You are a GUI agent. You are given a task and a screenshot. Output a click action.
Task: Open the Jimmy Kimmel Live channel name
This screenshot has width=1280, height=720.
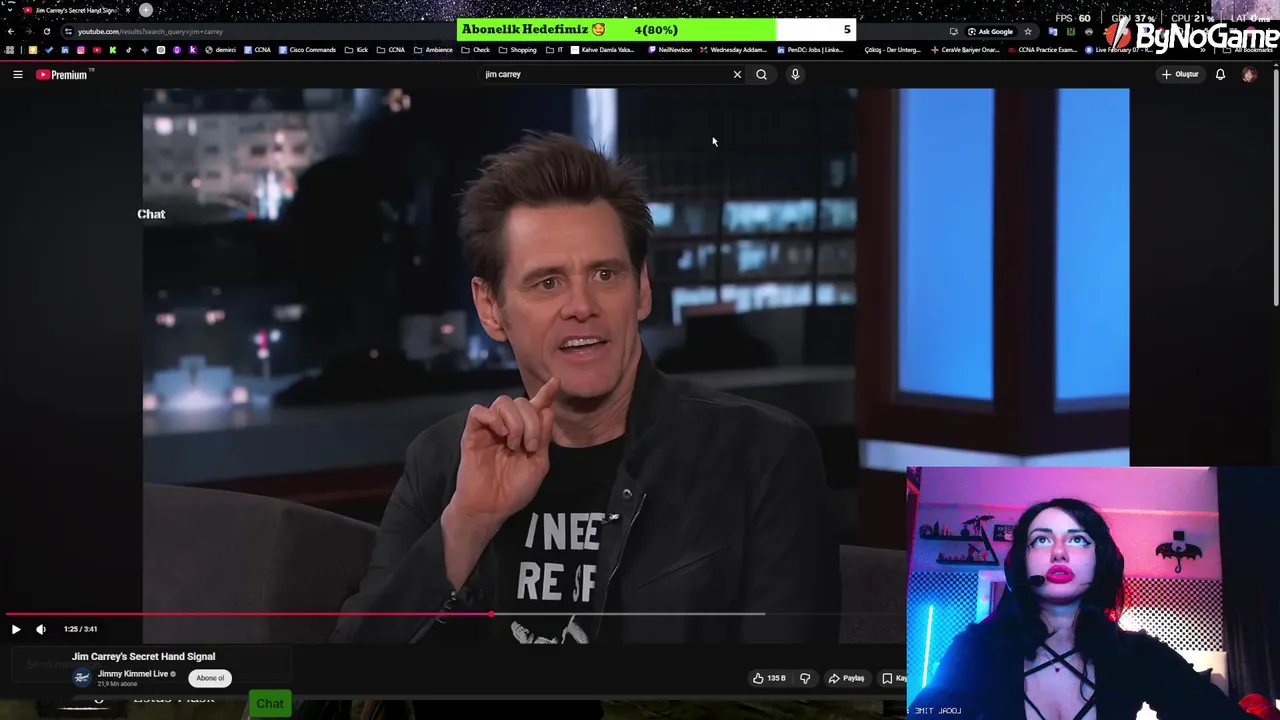(132, 674)
